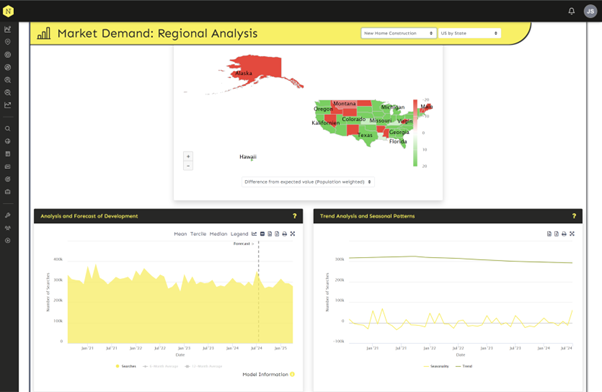Toggle the Median line
Screen dimensions: 602x392
point(218,234)
